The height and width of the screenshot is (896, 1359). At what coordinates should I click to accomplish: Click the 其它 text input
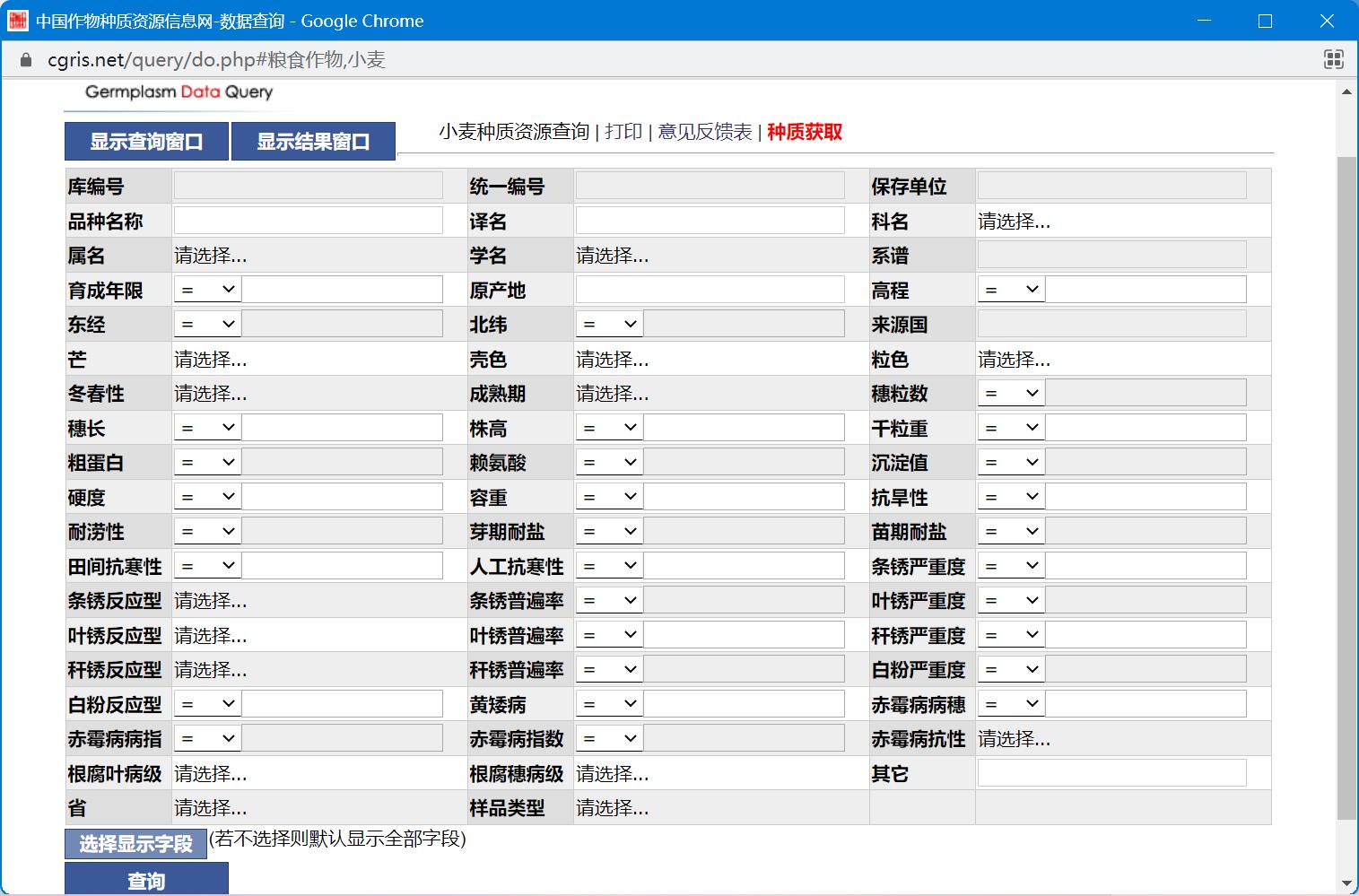coord(1111,773)
